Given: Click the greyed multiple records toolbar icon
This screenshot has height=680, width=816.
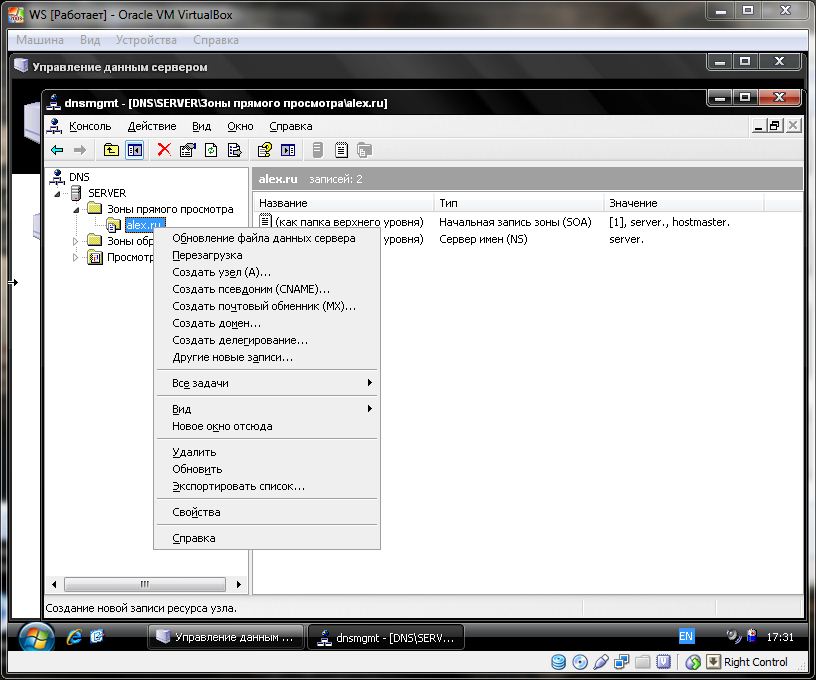Looking at the screenshot, I should [364, 150].
